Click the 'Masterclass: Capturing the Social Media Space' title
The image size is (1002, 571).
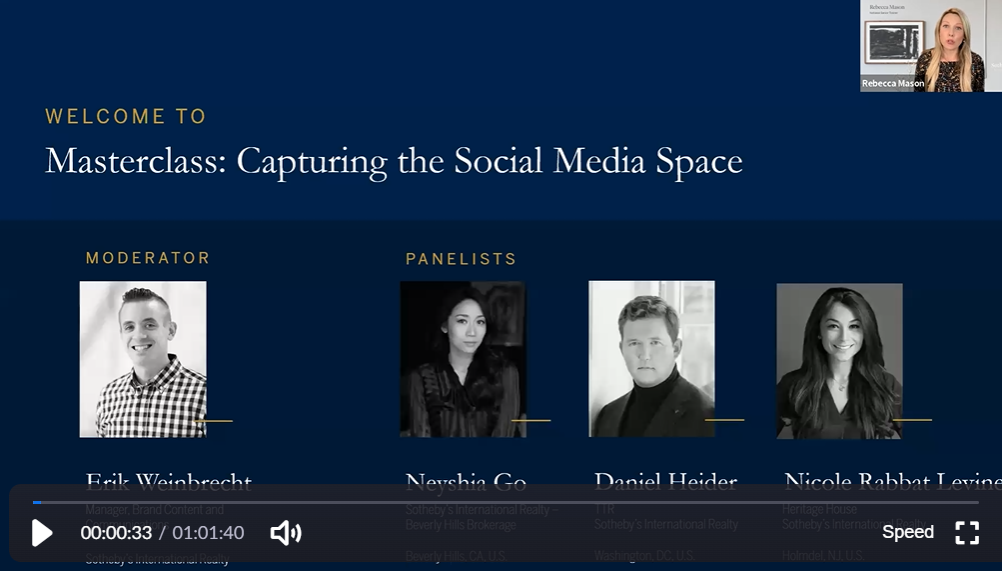[394, 161]
